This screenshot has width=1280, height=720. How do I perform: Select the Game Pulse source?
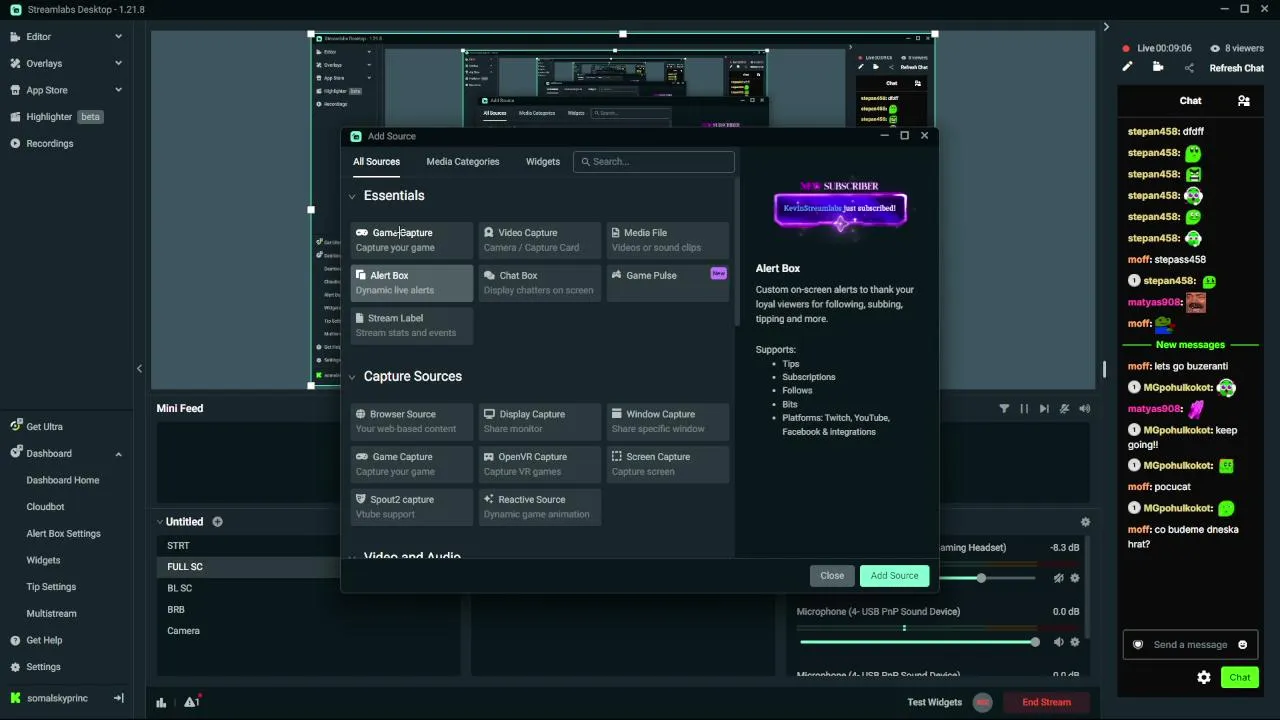coord(667,283)
